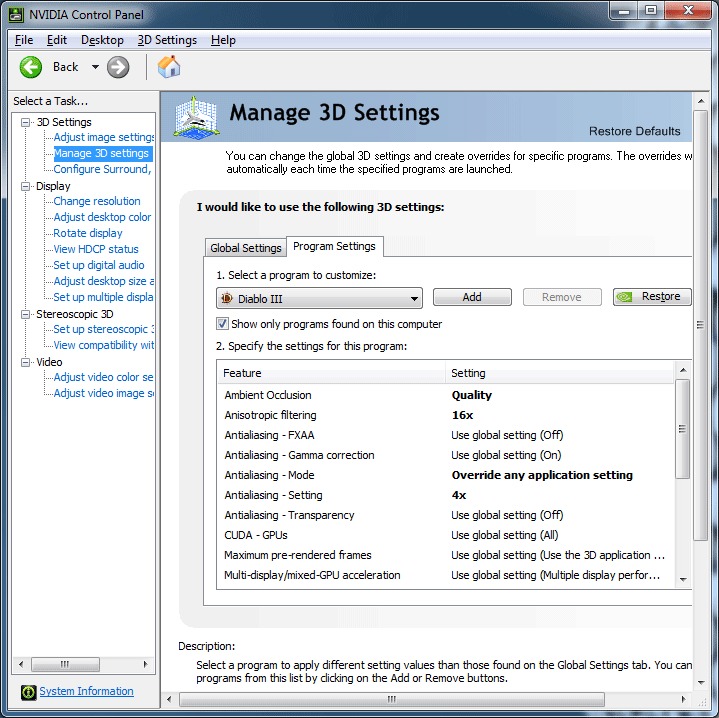Open Adjust video color settings task
This screenshot has width=719, height=718.
[104, 377]
